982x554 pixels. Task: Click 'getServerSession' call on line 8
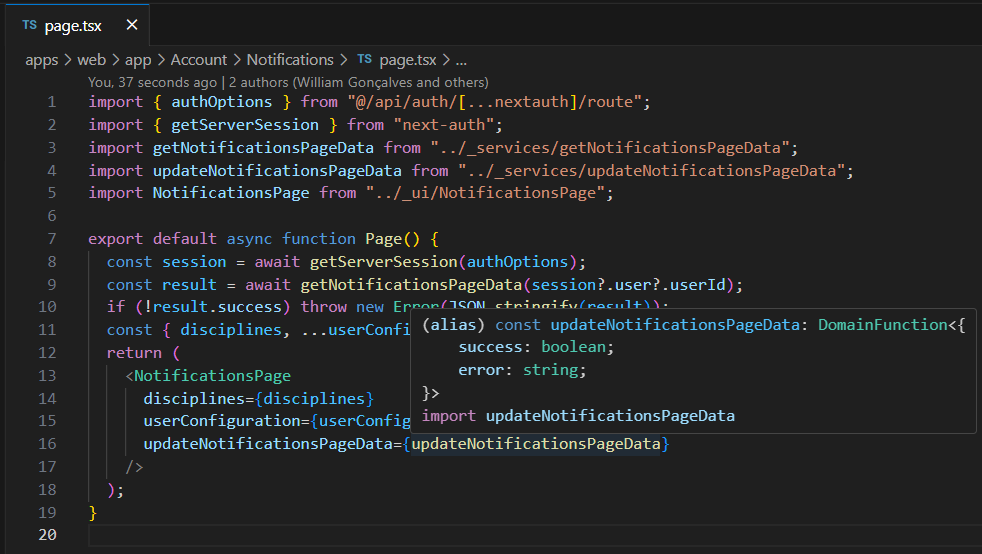coord(383,262)
